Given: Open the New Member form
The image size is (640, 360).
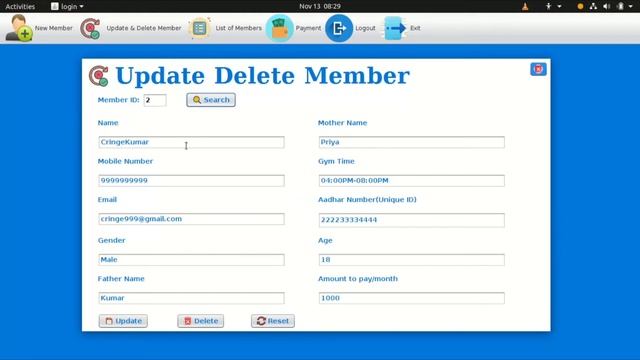Looking at the screenshot, I should pos(39,28).
